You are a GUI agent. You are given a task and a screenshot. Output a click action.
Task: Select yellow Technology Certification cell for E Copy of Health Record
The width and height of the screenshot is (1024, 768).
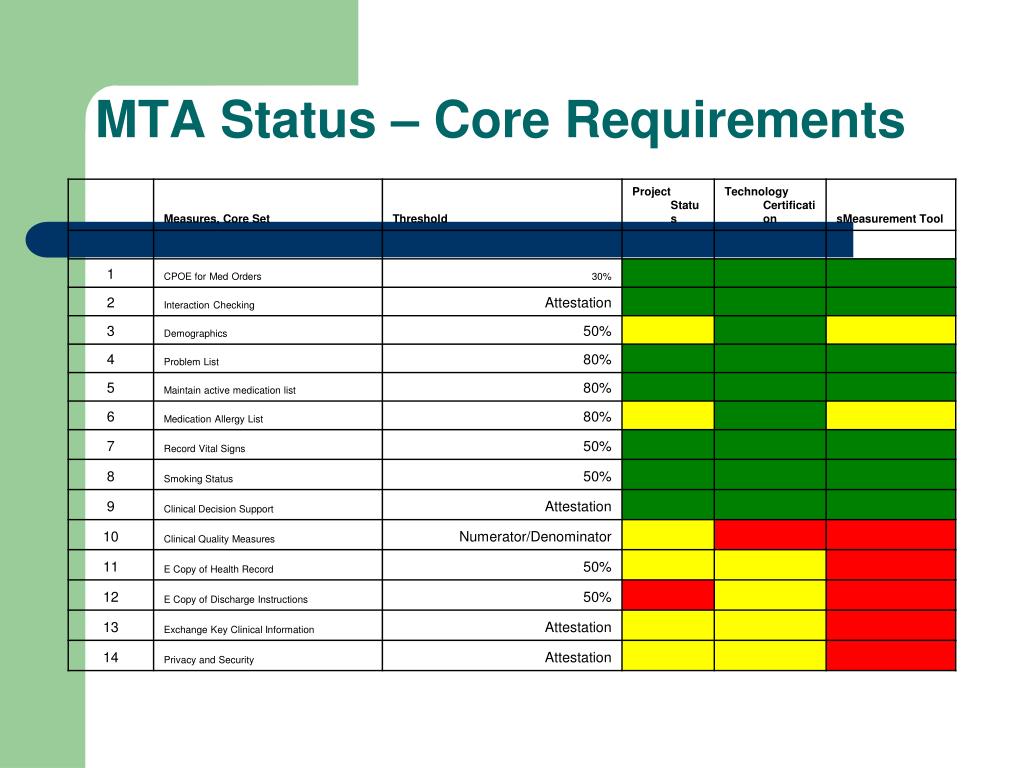click(770, 566)
